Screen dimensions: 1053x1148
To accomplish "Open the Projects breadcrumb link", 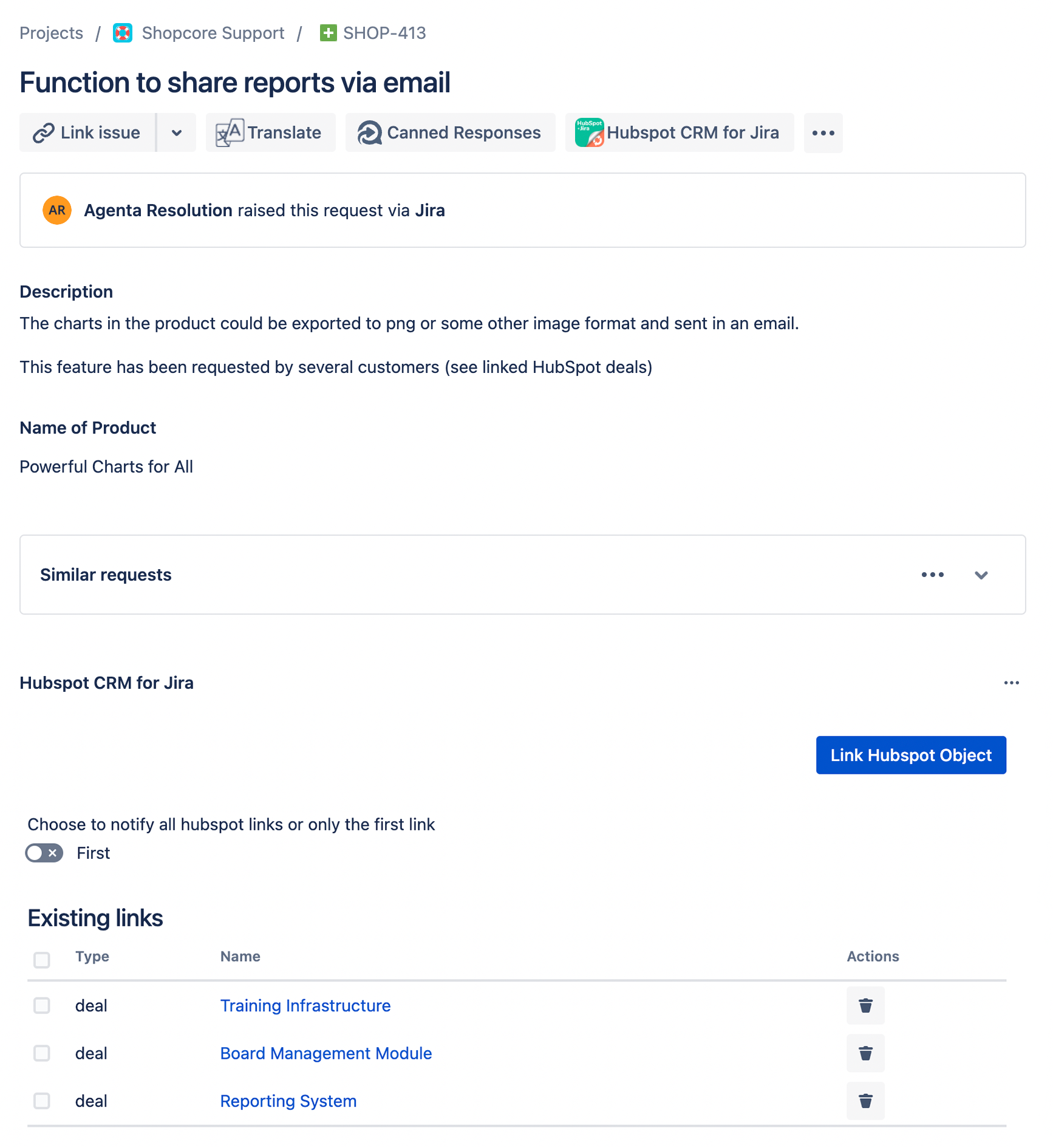I will (51, 33).
